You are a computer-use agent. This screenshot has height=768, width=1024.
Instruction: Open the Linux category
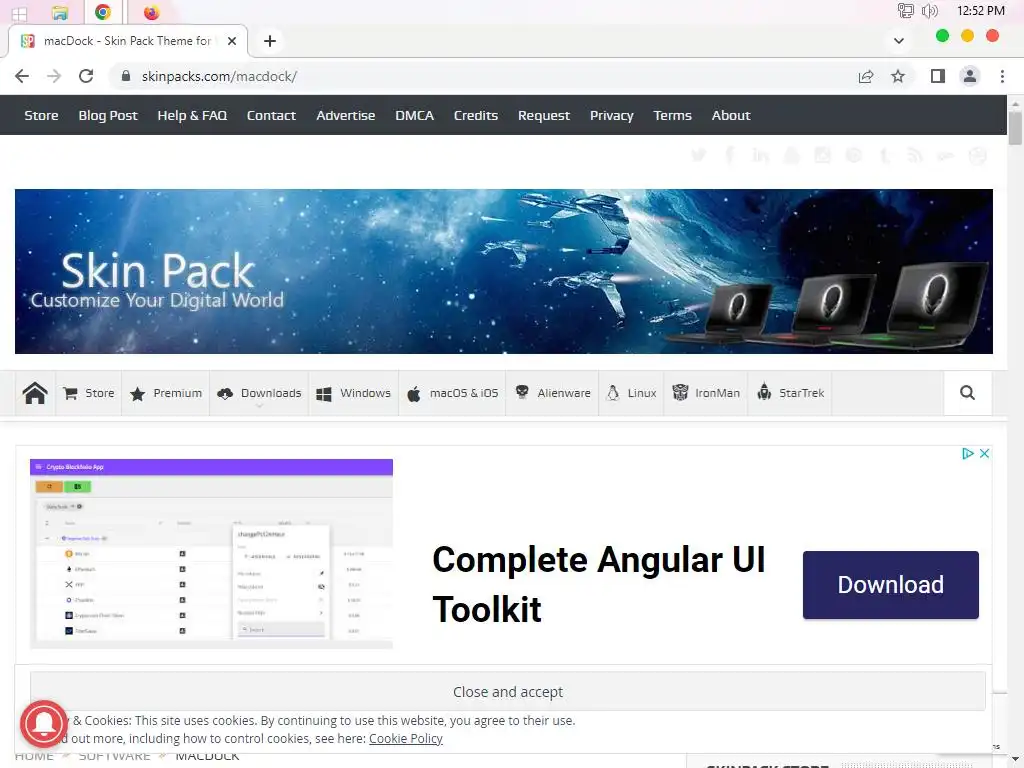[x=631, y=393]
